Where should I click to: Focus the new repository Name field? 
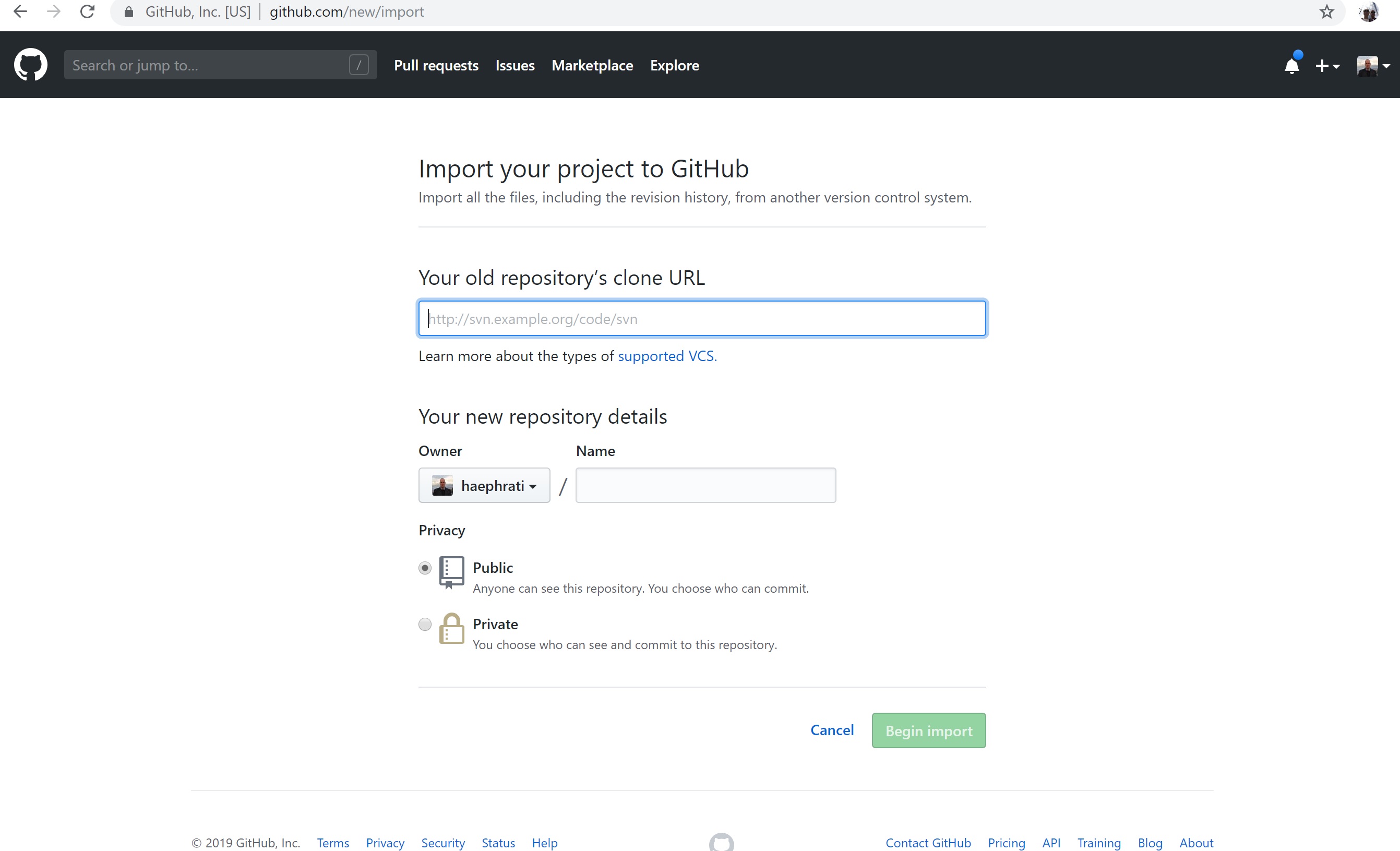(705, 486)
